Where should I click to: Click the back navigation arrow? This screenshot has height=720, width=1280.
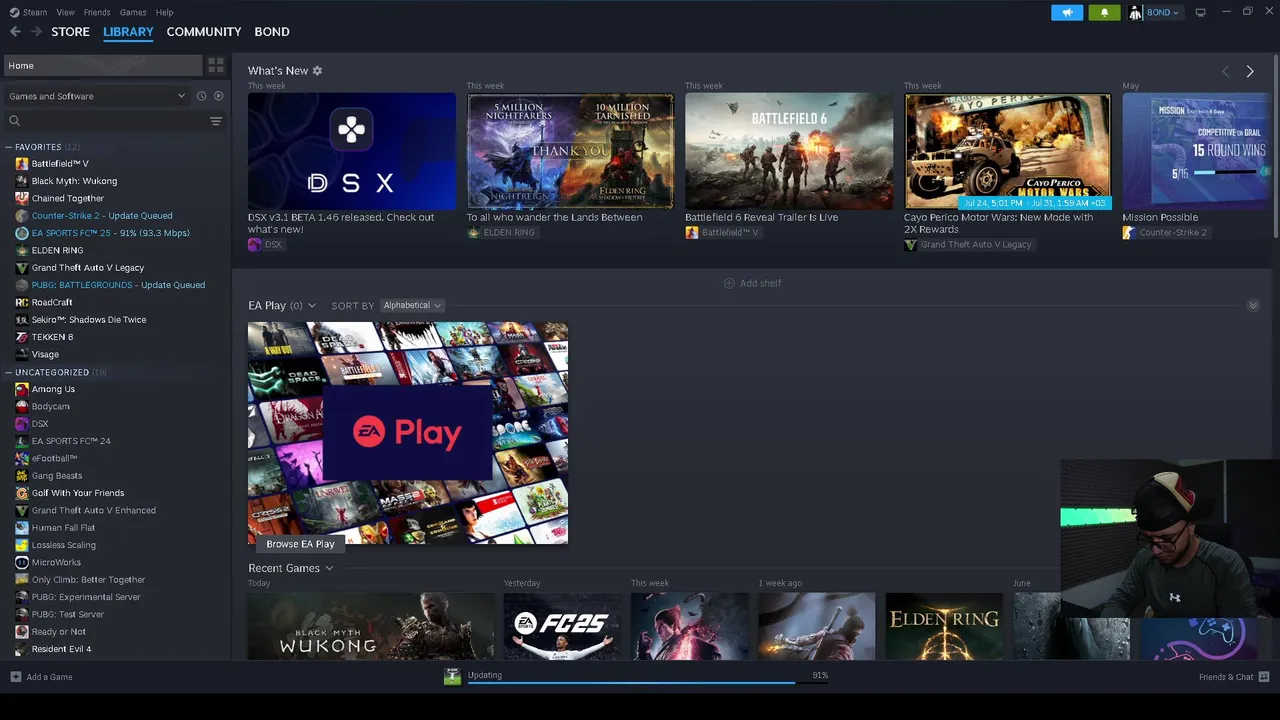click(15, 32)
